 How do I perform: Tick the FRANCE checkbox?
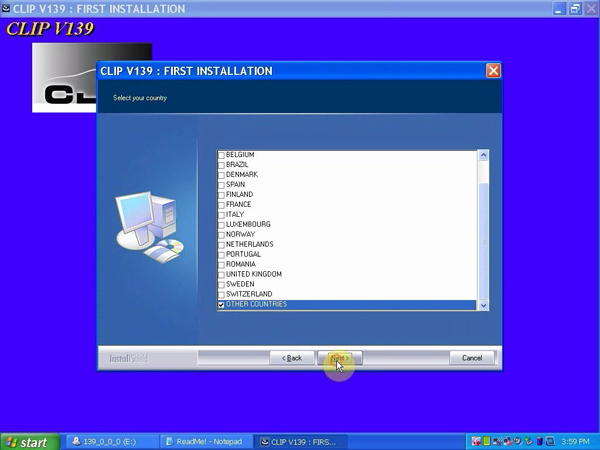pyautogui.click(x=222, y=205)
